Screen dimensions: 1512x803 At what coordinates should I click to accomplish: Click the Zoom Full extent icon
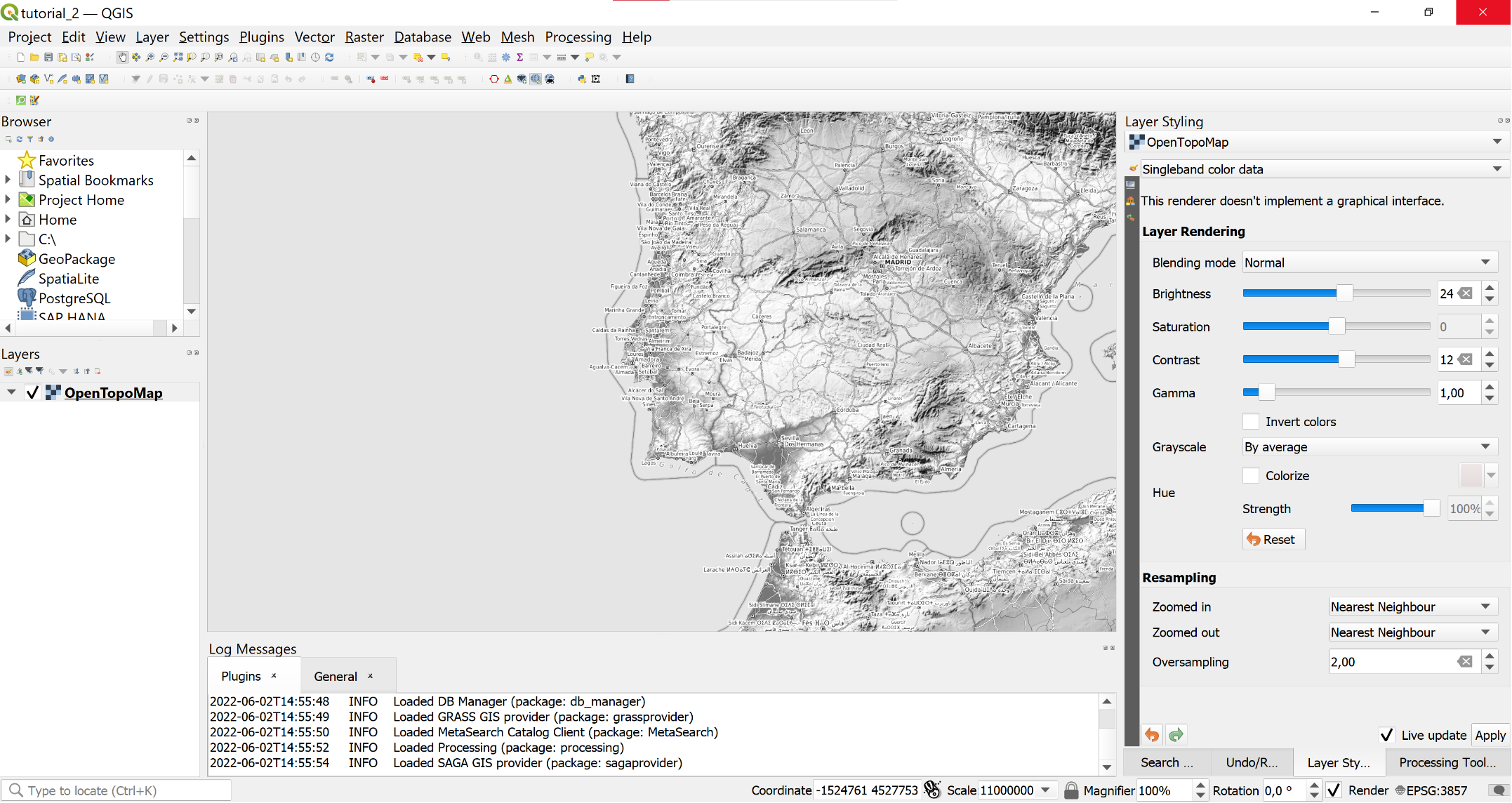point(178,58)
